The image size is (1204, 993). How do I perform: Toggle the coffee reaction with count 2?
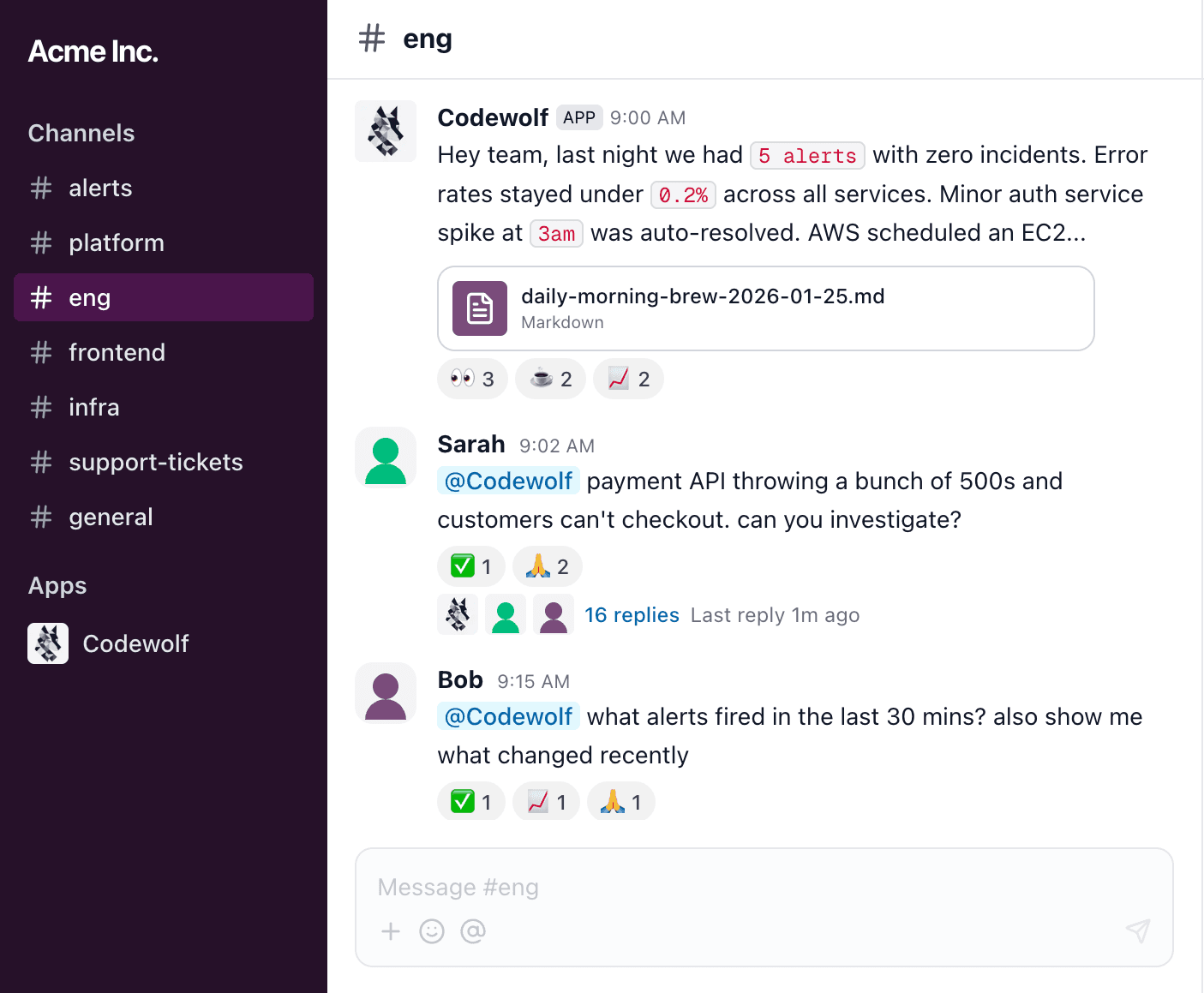point(550,379)
